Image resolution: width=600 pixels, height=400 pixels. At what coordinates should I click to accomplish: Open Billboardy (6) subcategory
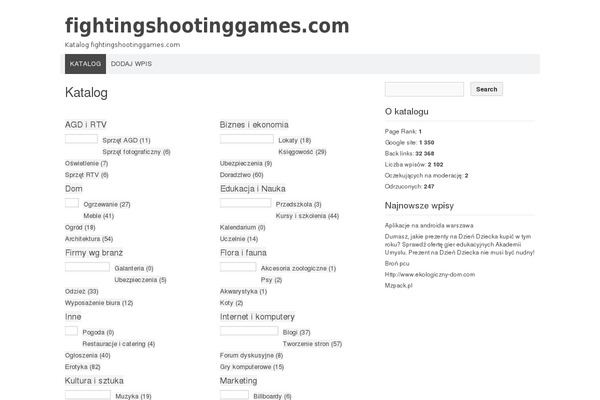coord(272,397)
